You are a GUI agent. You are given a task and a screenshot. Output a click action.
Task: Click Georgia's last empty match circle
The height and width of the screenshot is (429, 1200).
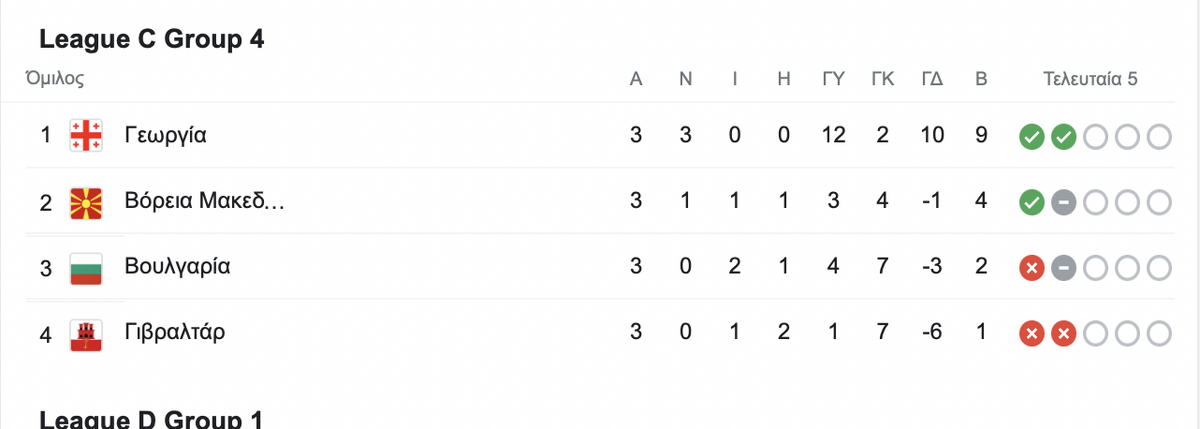click(x=1158, y=136)
